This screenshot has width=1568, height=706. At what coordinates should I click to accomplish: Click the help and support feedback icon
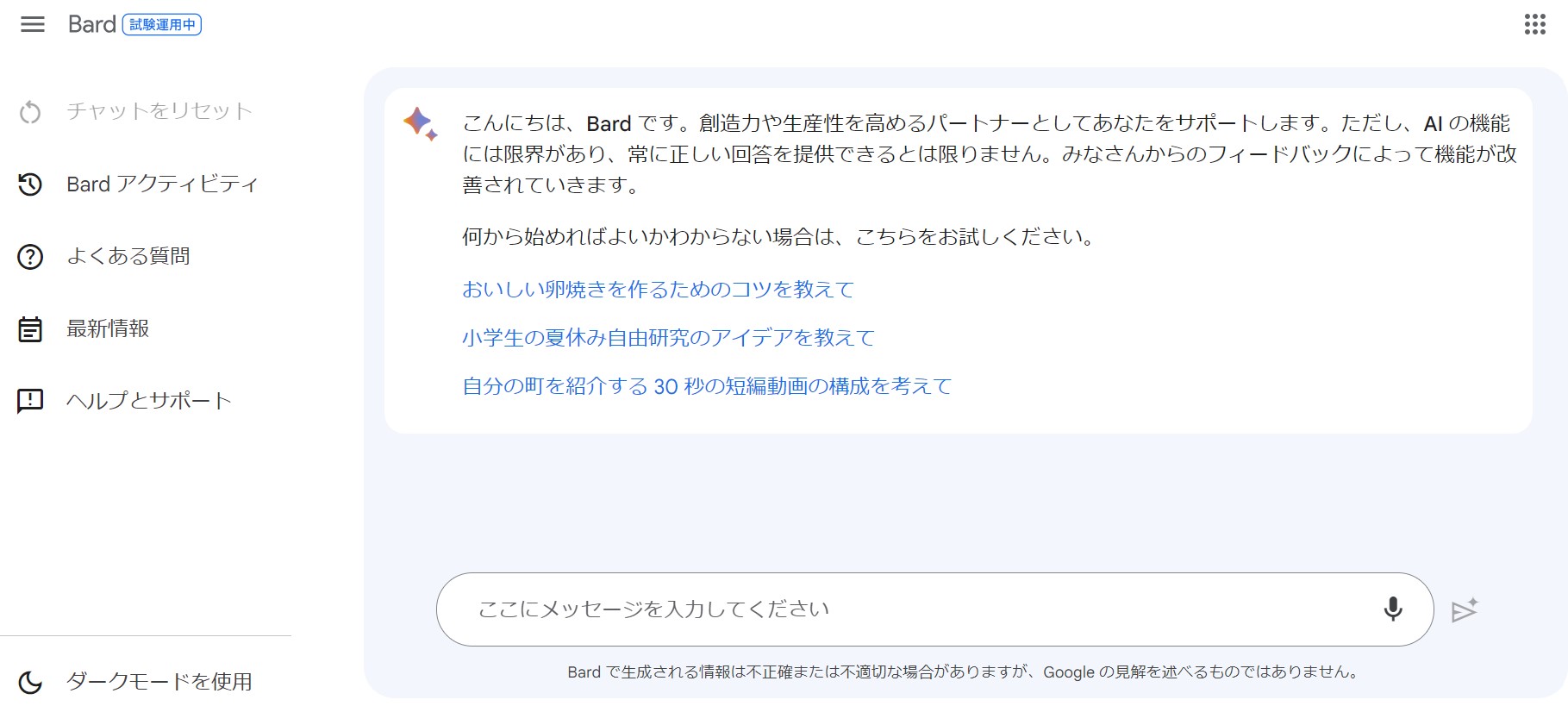[30, 401]
